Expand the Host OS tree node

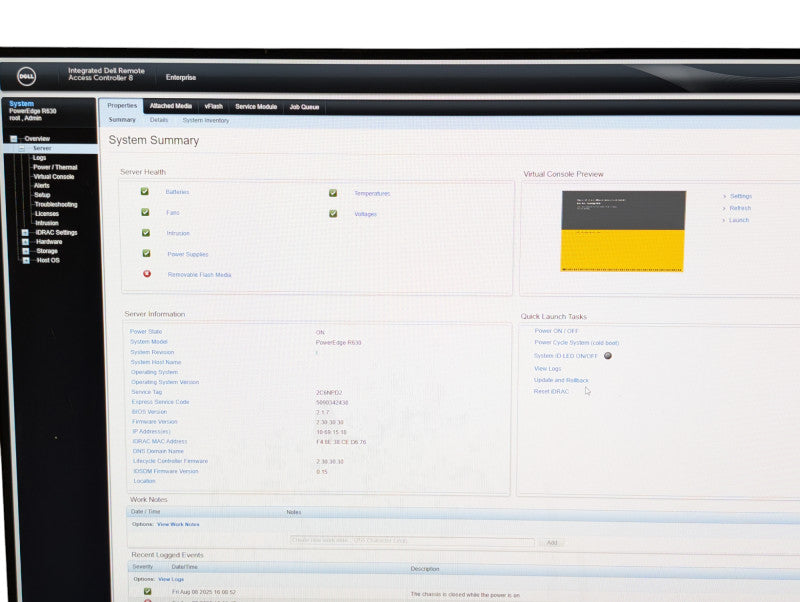pos(27,260)
